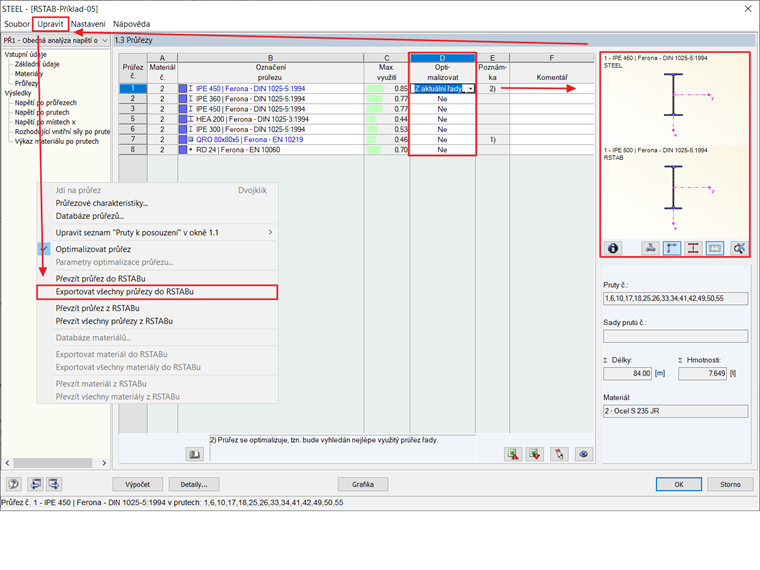The width and height of the screenshot is (760, 570).
Task: Click I-beam icon in cross-section 3 row
Action: pyautogui.click(x=191, y=109)
